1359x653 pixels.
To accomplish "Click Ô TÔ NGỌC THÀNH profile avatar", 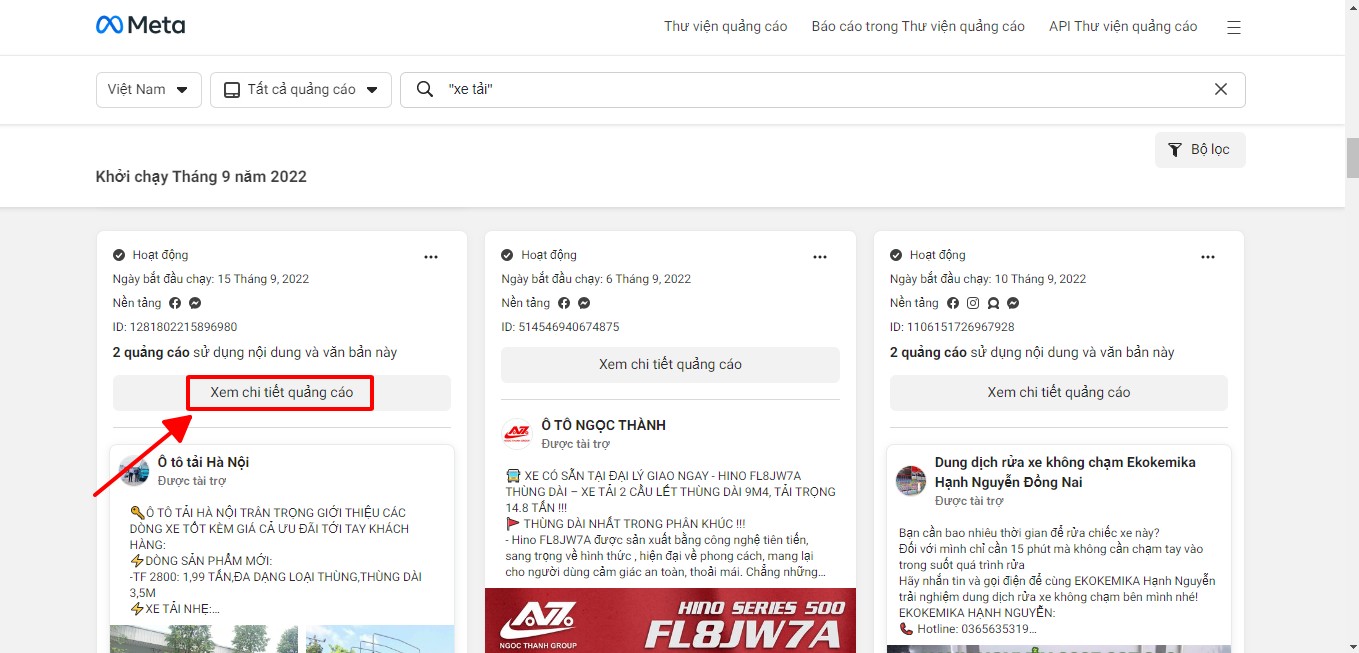I will click(x=517, y=434).
